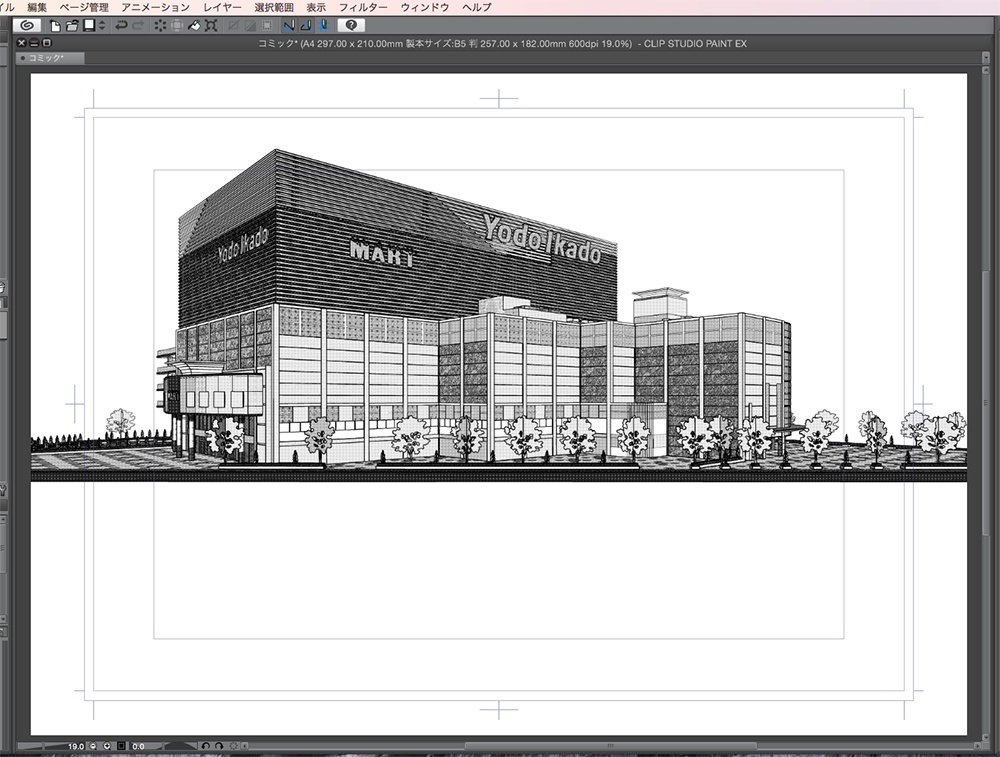Open a file with folder icon

coord(72,26)
